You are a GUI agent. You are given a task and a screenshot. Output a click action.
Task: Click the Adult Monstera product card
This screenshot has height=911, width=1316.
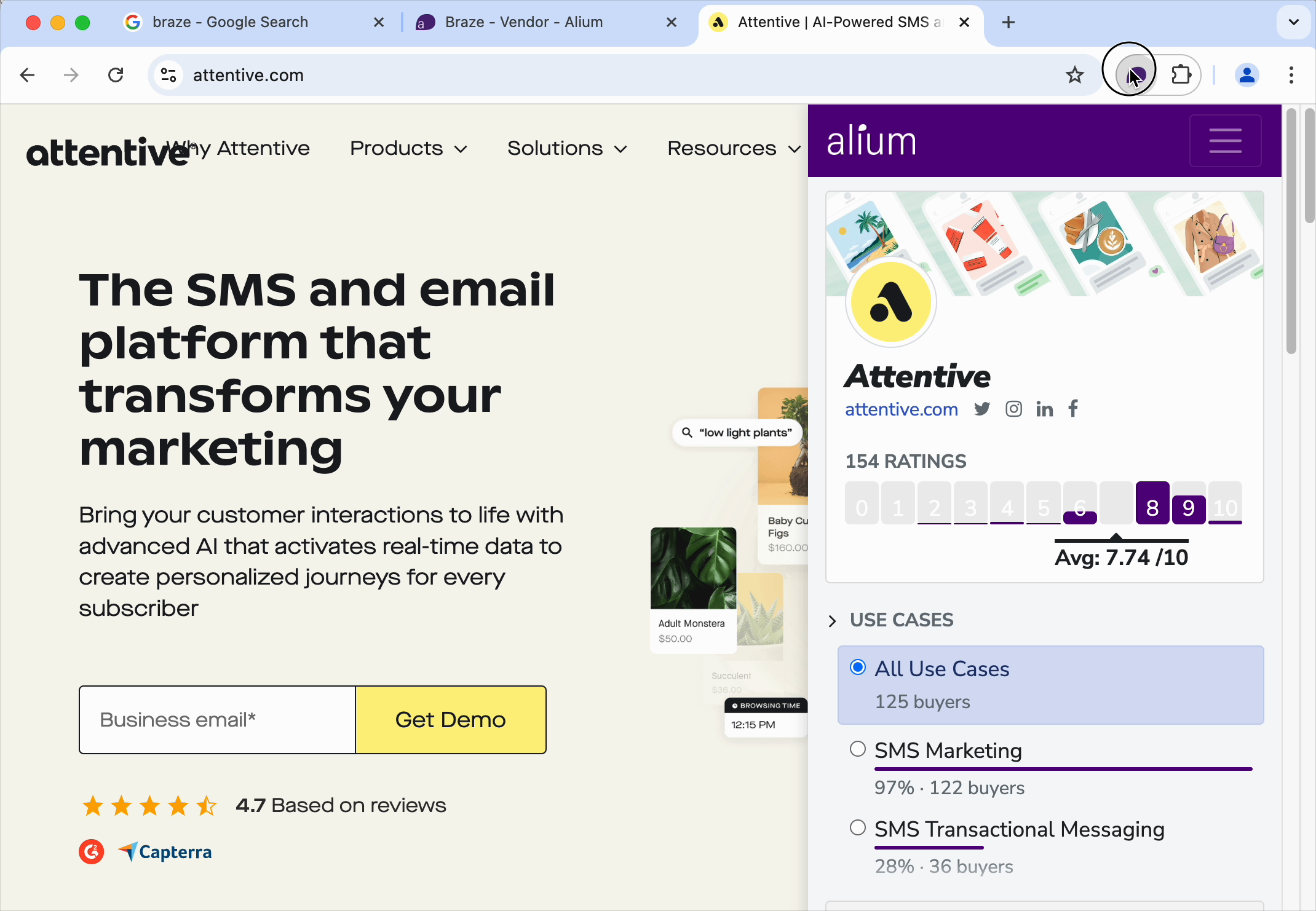[693, 590]
